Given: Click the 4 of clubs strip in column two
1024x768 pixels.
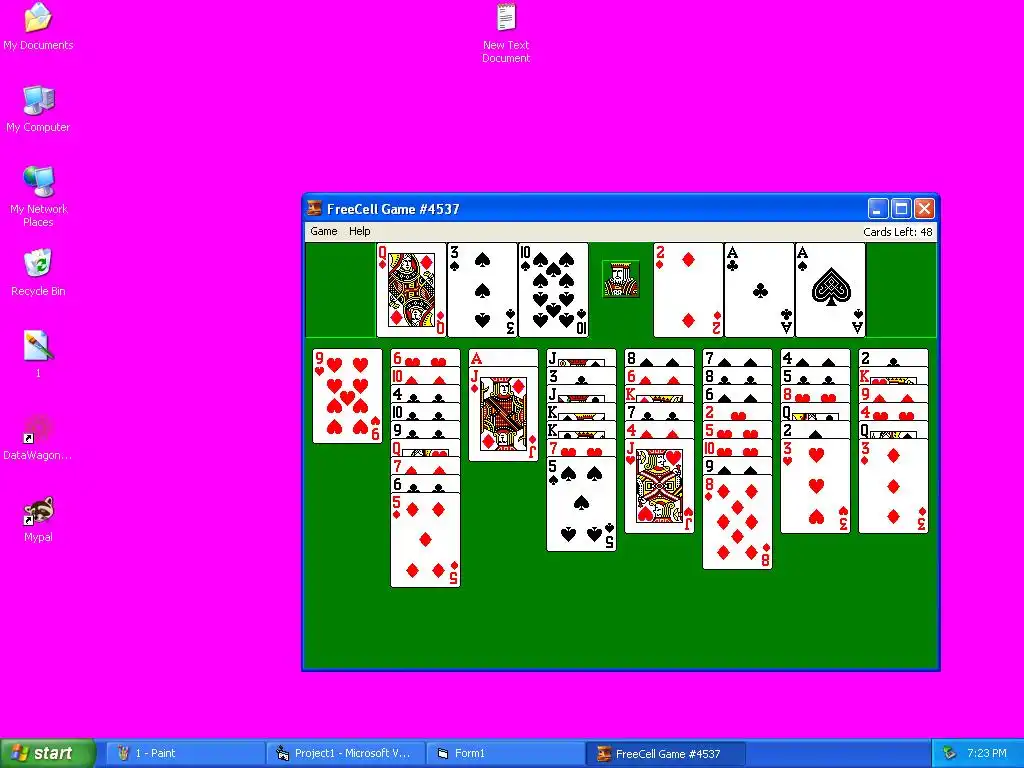Looking at the screenshot, I should pos(425,394).
